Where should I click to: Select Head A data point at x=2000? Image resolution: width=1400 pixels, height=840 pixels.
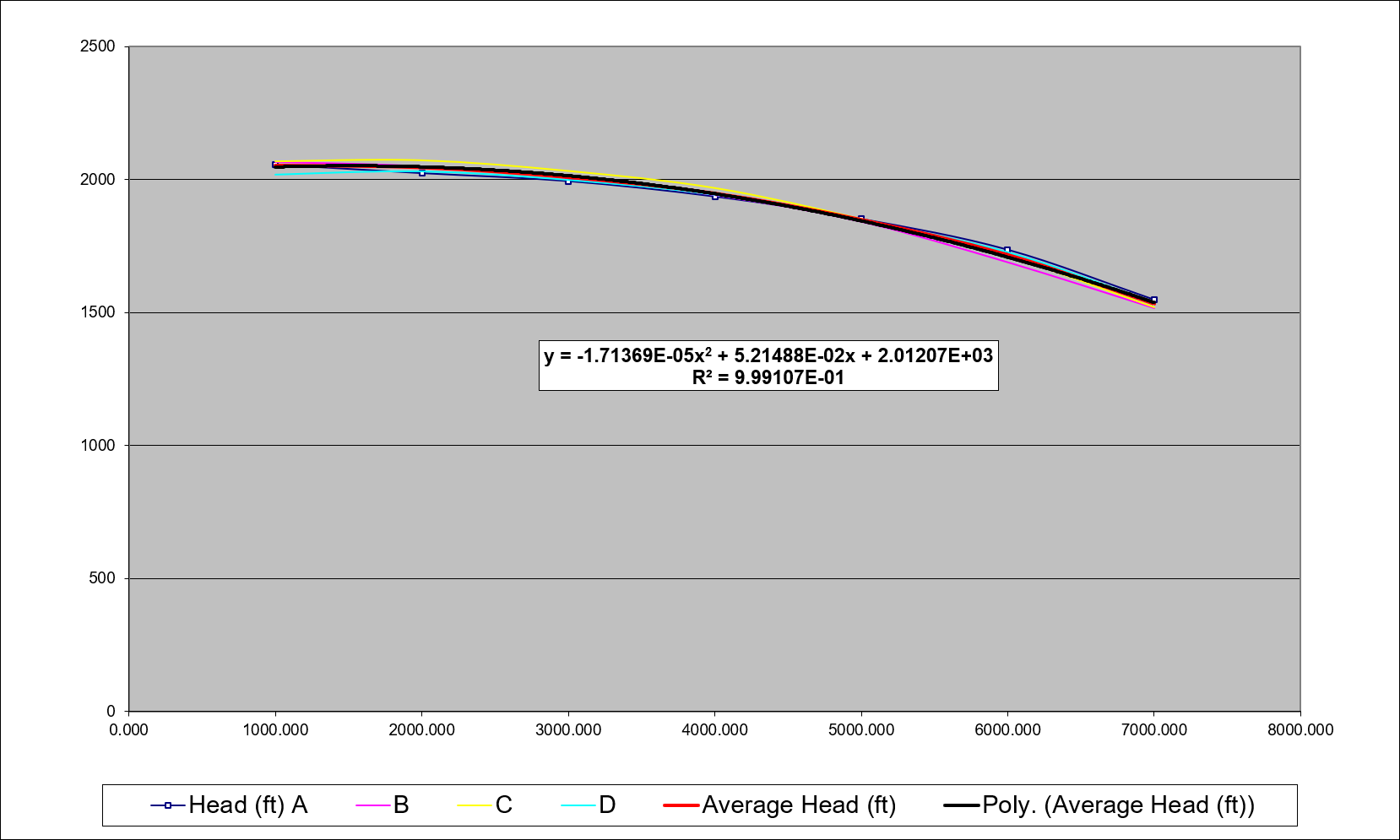coord(422,173)
